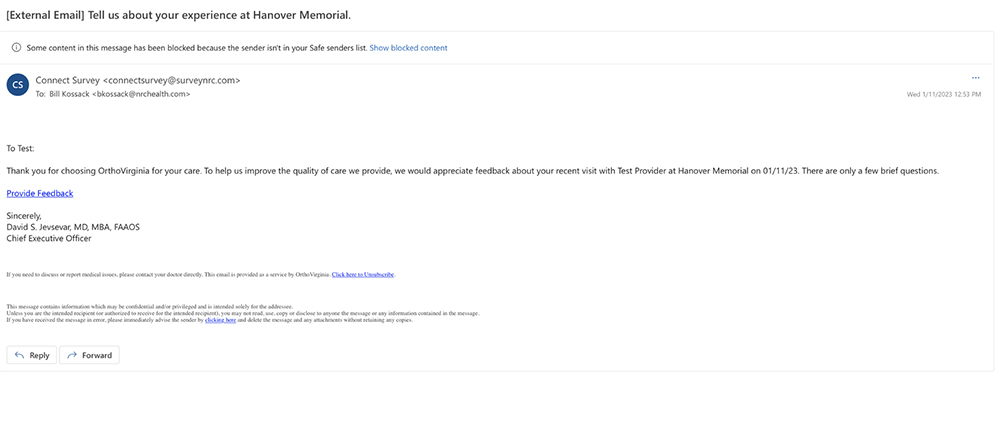Click the Forward button

click(89, 355)
